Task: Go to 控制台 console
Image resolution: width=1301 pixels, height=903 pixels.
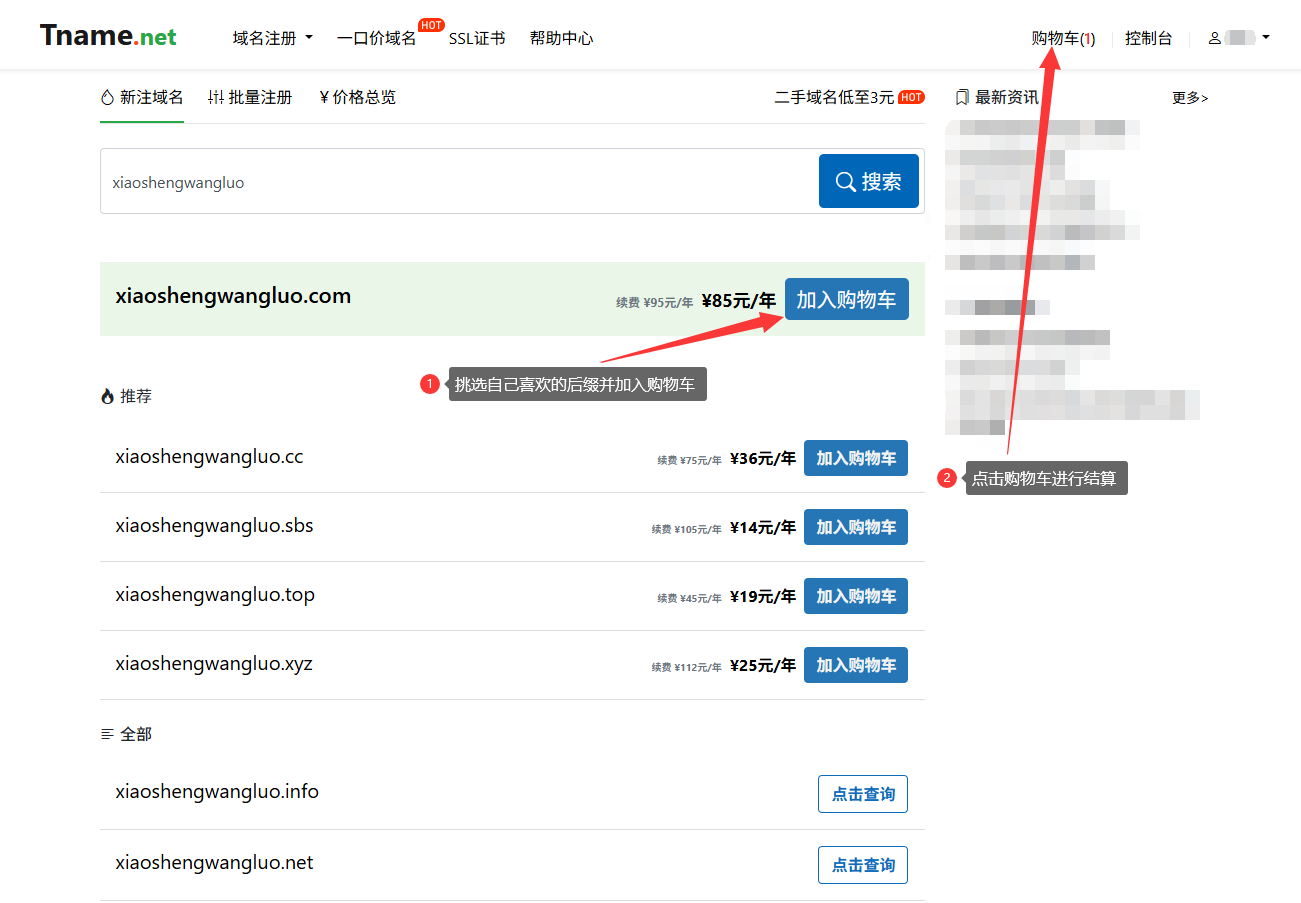Action: coord(1148,38)
